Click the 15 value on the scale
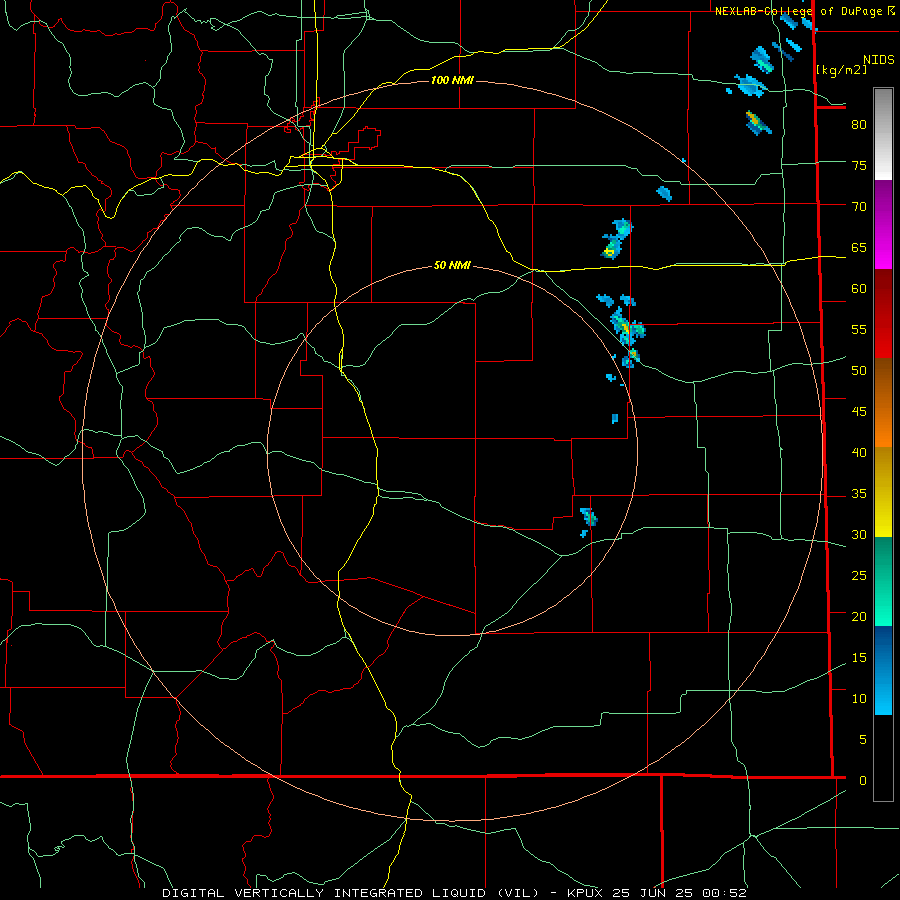900x900 pixels. click(x=859, y=657)
